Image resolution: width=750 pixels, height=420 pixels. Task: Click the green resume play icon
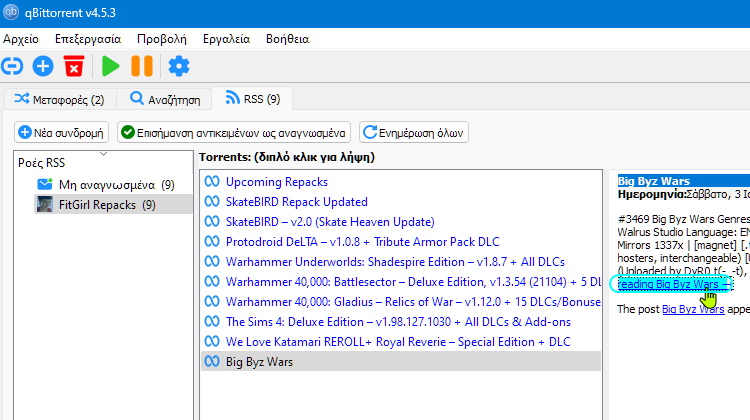coord(110,66)
